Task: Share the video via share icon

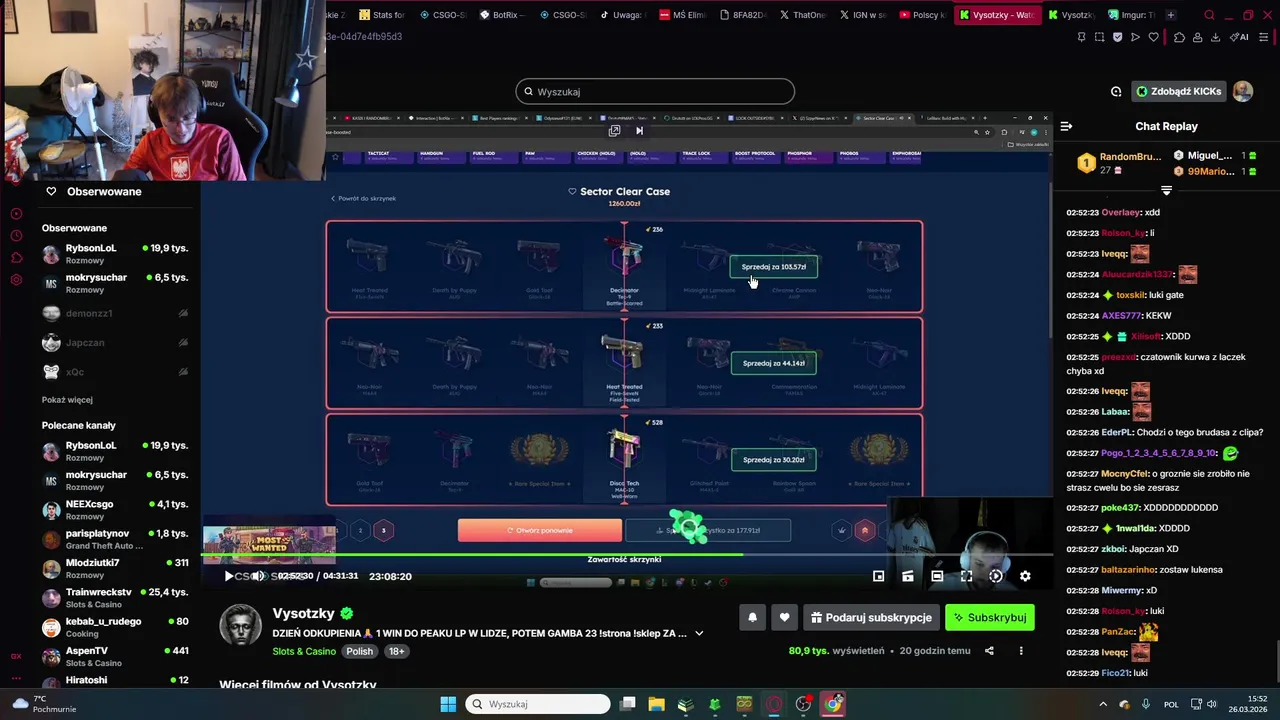Action: (x=989, y=651)
